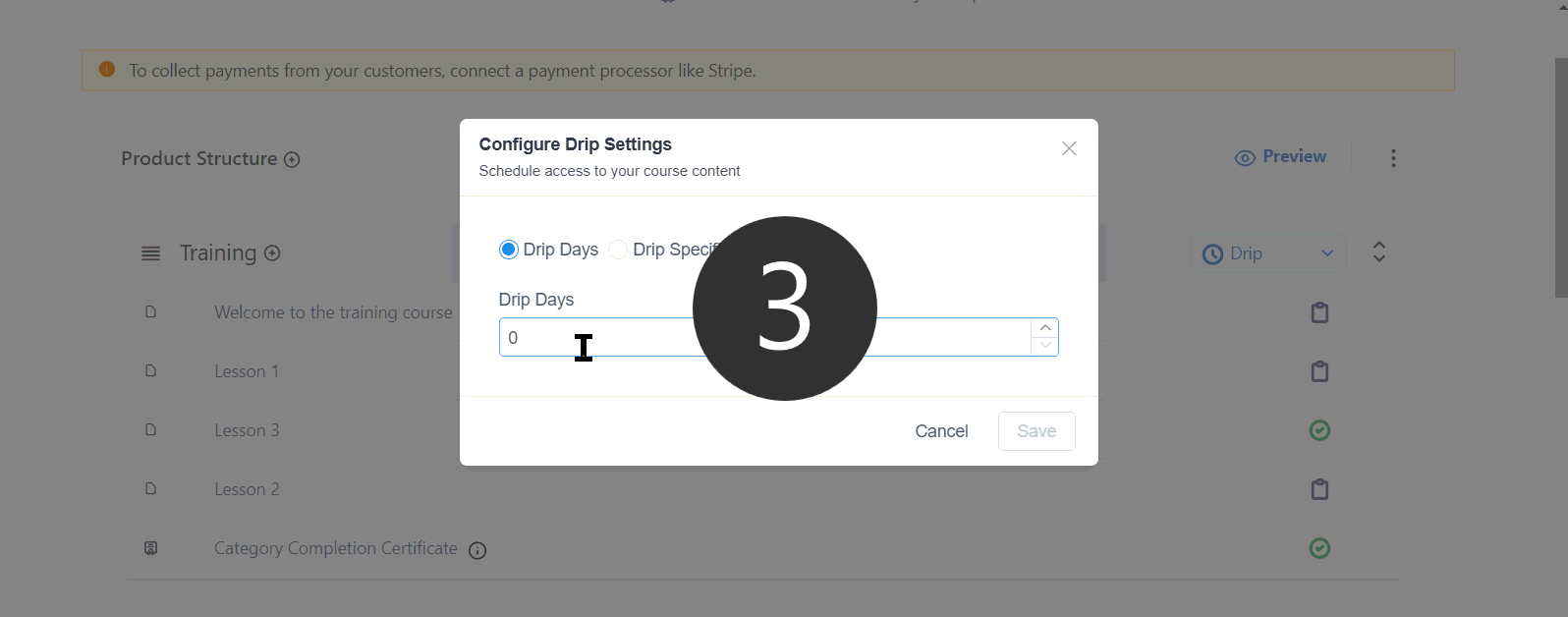Close the Configure Drip Settings dialog

click(1069, 148)
